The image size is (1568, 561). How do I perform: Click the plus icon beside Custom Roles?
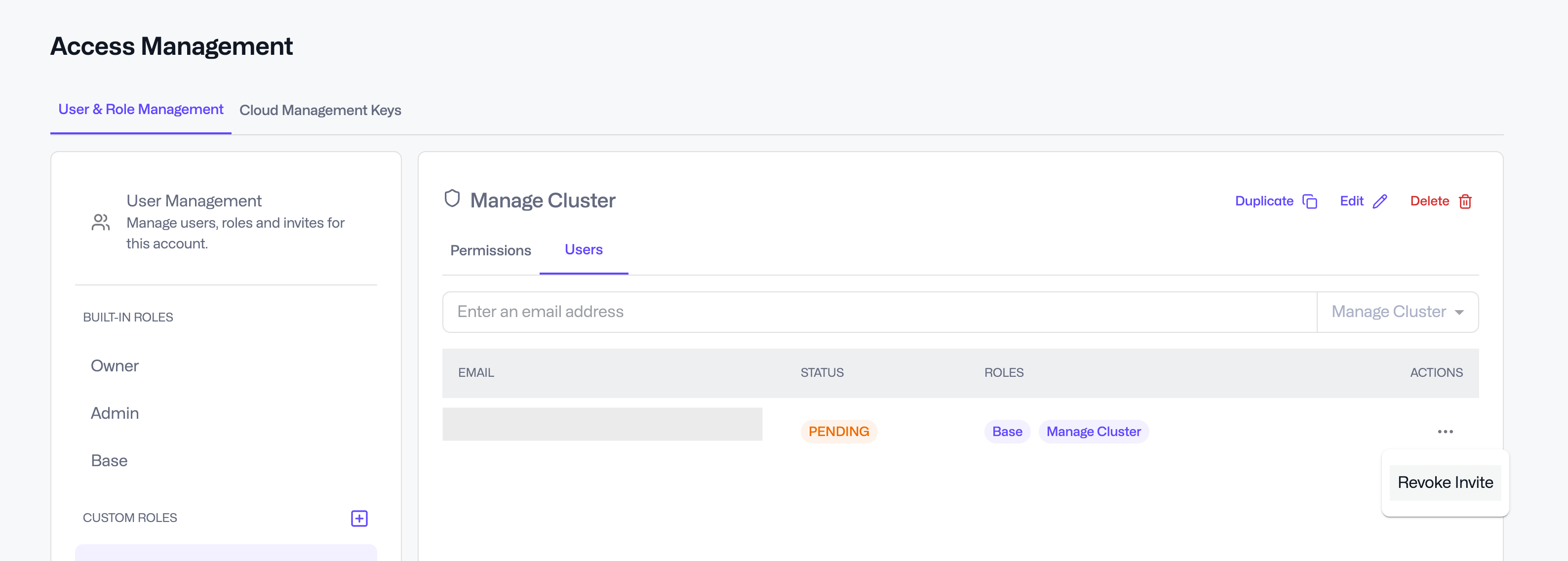(x=359, y=519)
